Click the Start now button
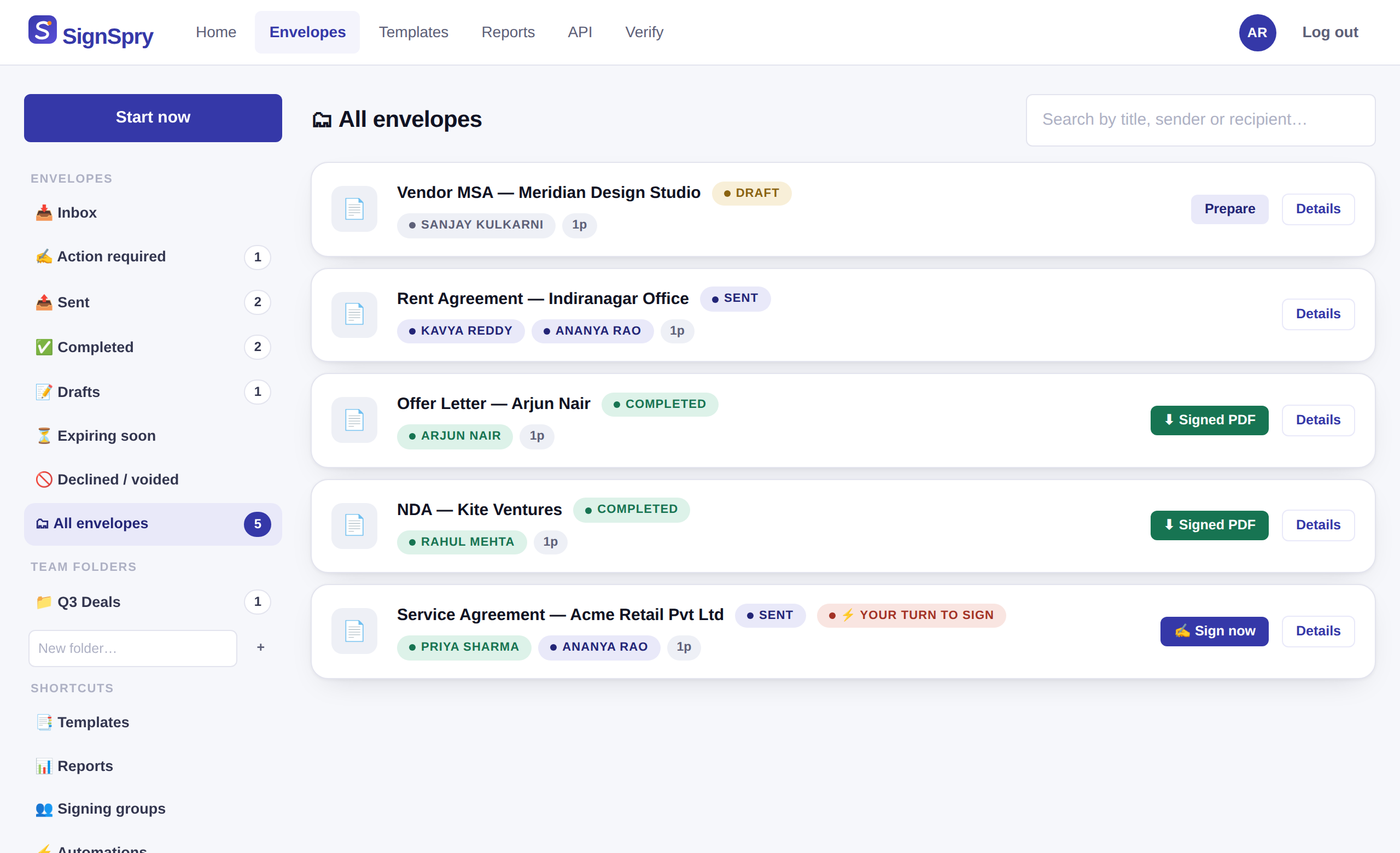This screenshot has height=853, width=1400. [153, 118]
